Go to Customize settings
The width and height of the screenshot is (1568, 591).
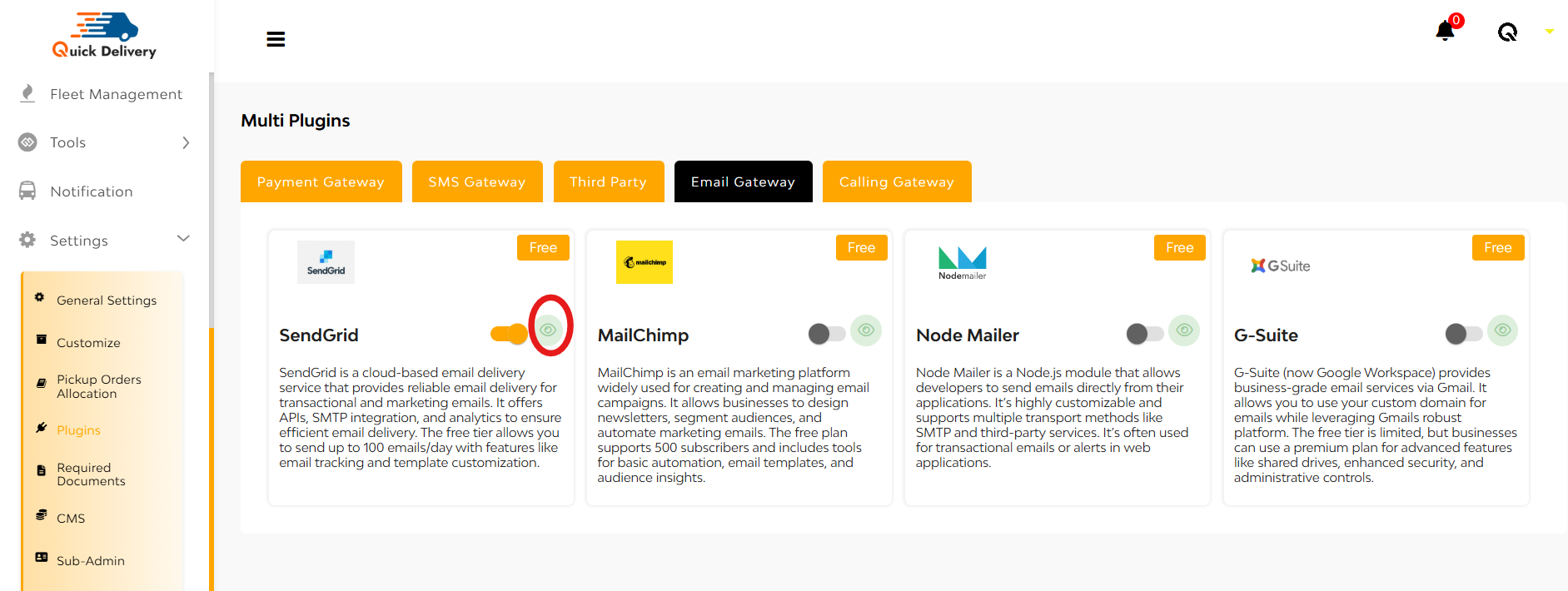(88, 343)
